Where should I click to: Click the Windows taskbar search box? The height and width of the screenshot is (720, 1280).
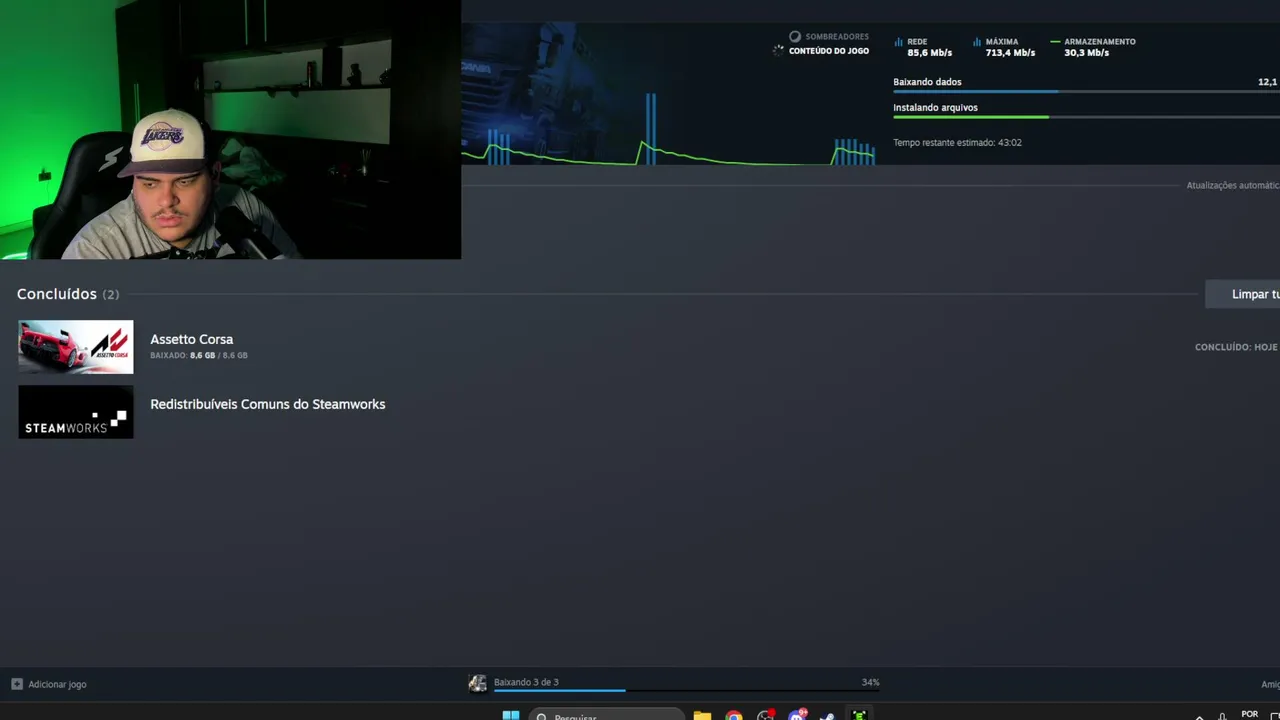point(607,714)
